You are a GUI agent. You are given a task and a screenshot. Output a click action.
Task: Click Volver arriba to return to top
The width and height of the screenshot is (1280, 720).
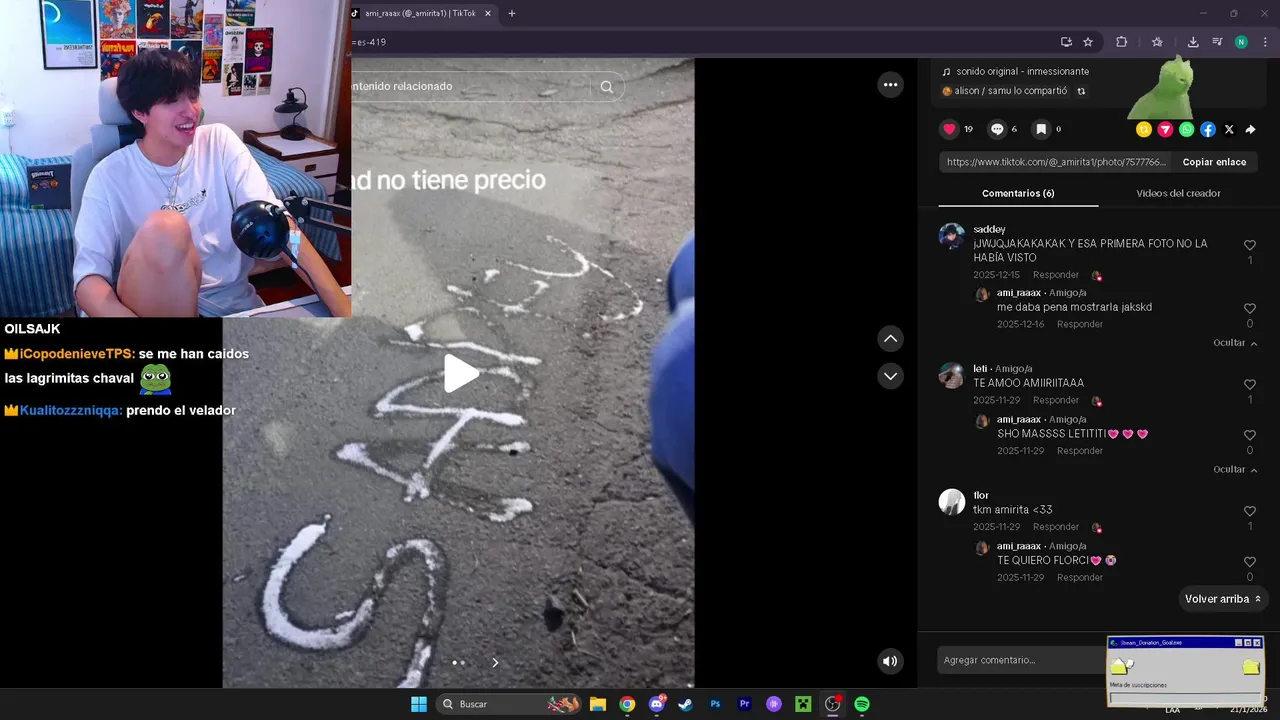[1223, 599]
